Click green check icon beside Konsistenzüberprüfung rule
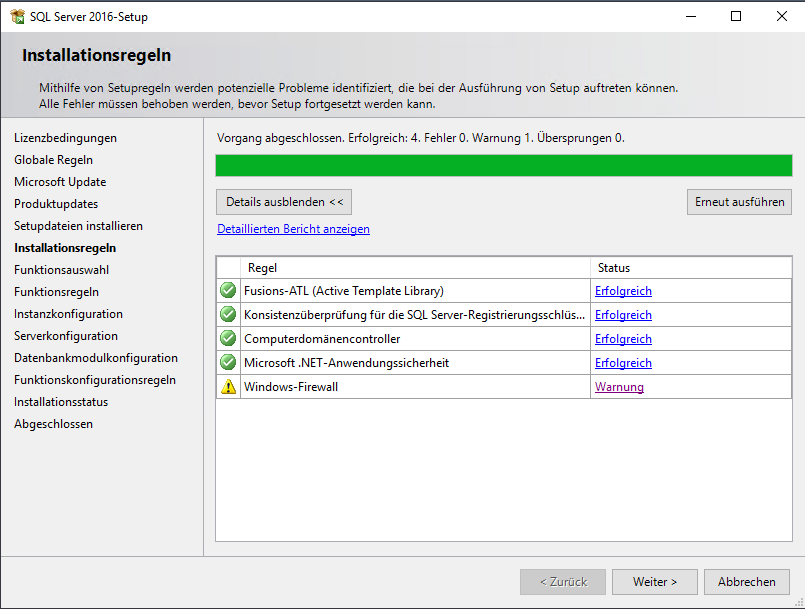 pyautogui.click(x=228, y=315)
